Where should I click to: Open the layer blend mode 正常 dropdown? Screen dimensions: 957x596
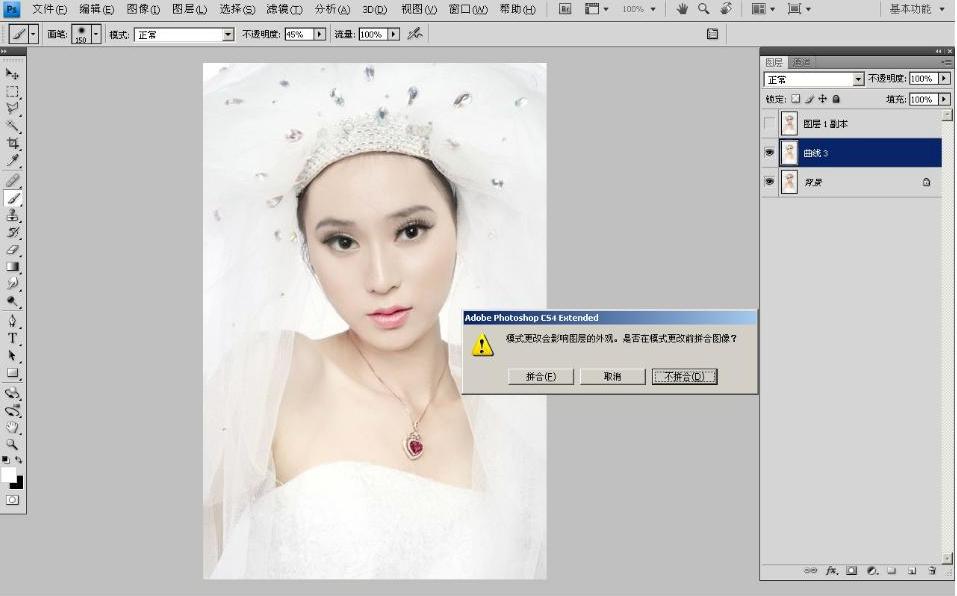point(858,79)
